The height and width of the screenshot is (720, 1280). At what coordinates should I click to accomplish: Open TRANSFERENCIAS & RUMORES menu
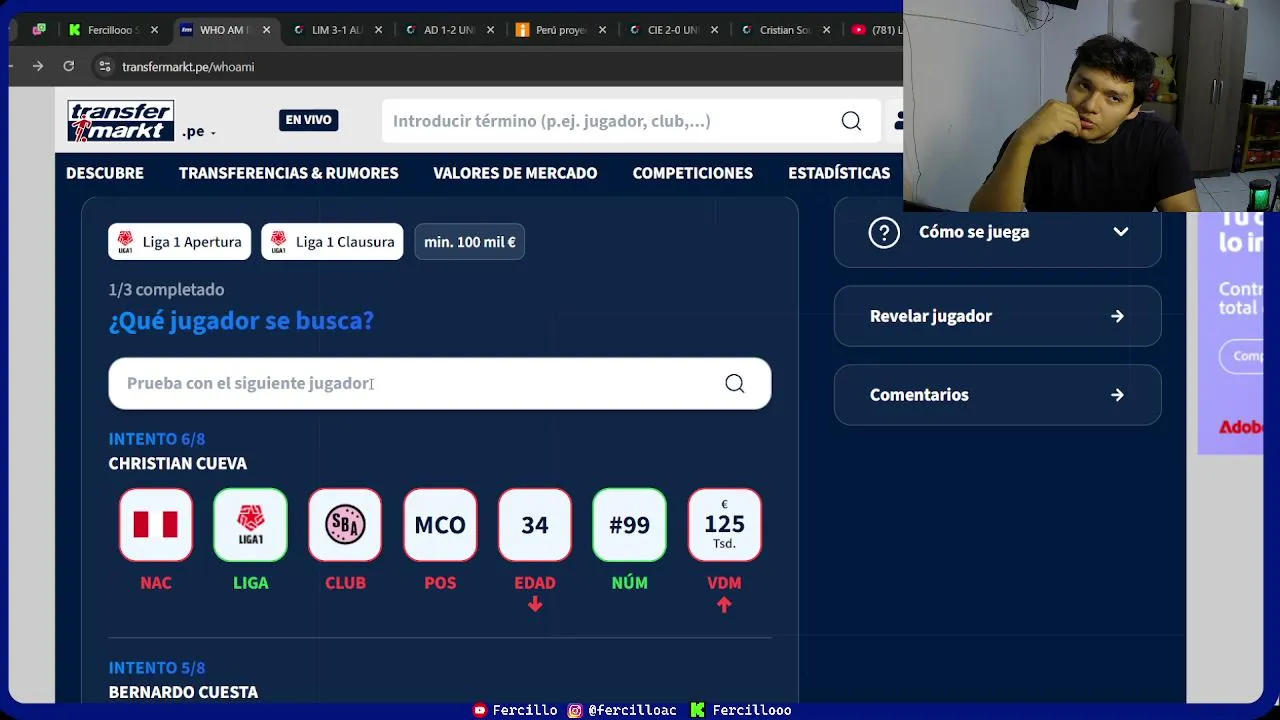288,173
